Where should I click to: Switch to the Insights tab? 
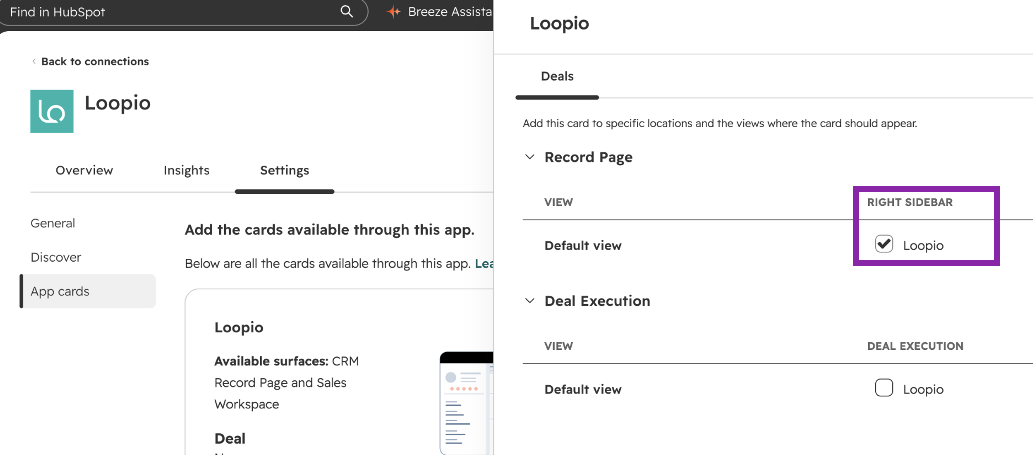[x=186, y=171]
